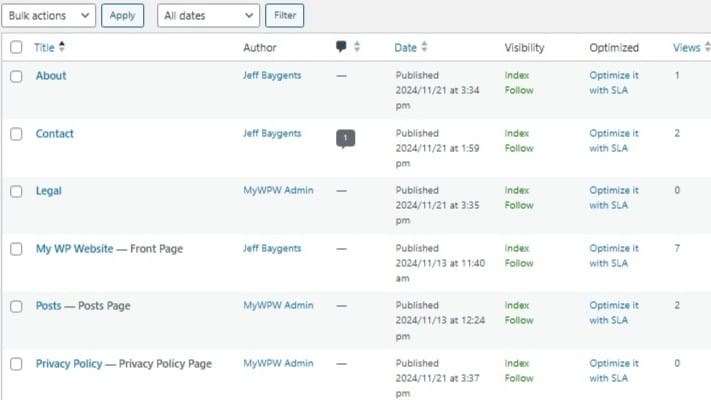Expand the All dates dropdown
The height and width of the screenshot is (400, 711).
tap(208, 16)
